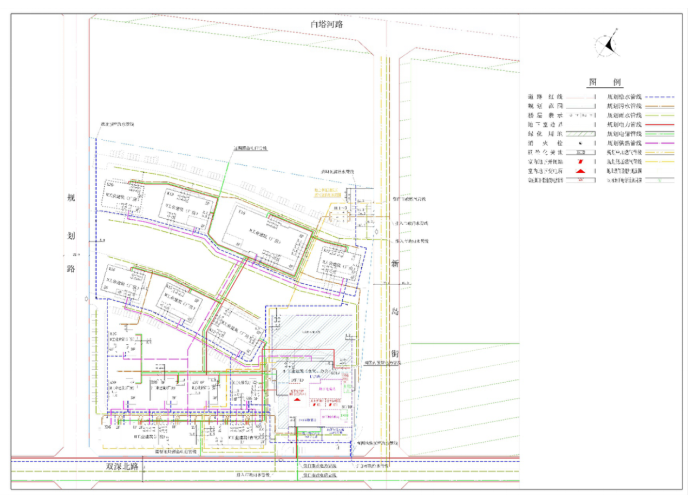Click the north arrow compass symbol

click(608, 43)
